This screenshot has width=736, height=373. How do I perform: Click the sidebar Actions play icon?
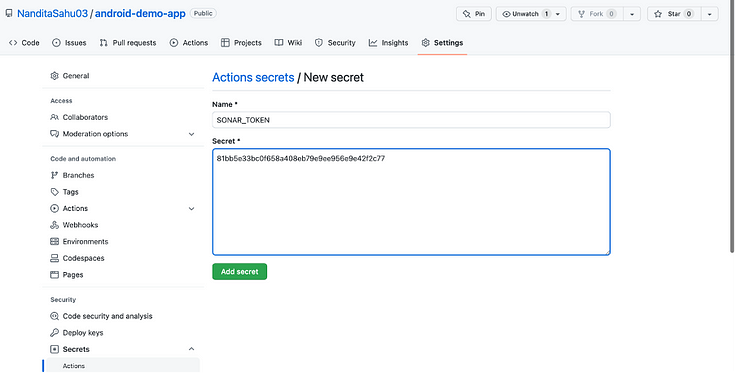[54, 208]
